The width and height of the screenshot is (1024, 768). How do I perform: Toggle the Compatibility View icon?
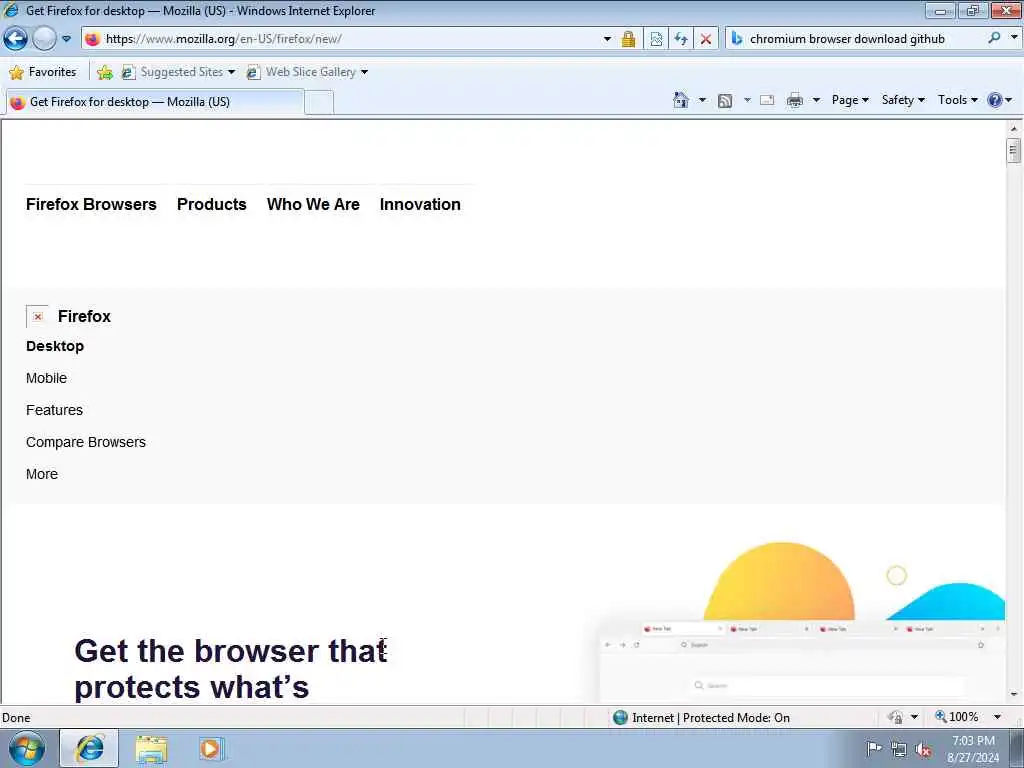point(656,39)
